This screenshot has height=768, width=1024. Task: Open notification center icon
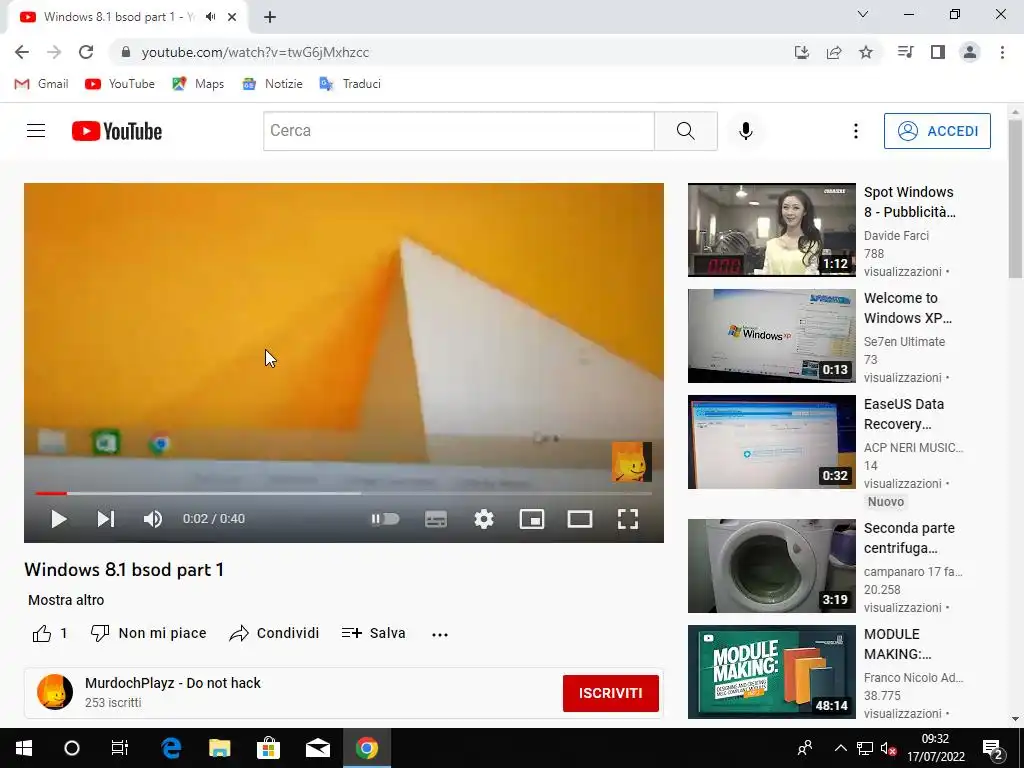993,748
